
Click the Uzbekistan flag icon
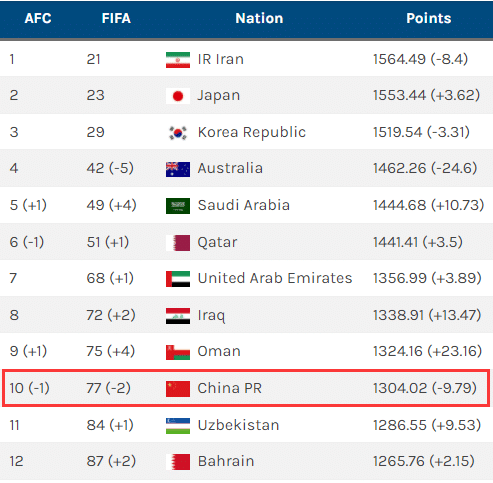click(178, 426)
